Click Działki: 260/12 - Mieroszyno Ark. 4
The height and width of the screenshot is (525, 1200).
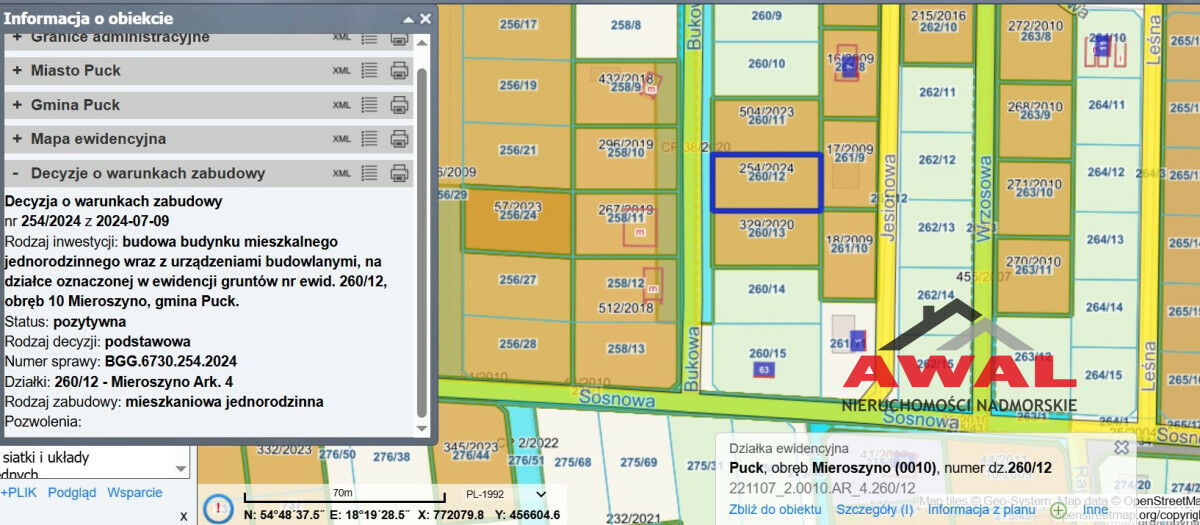[x=119, y=381]
